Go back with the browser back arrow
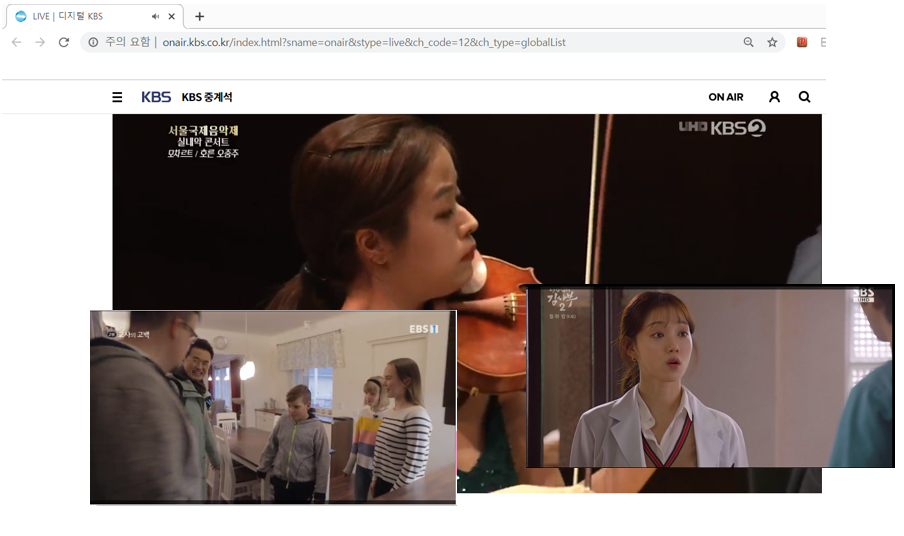The image size is (904, 536). click(17, 42)
